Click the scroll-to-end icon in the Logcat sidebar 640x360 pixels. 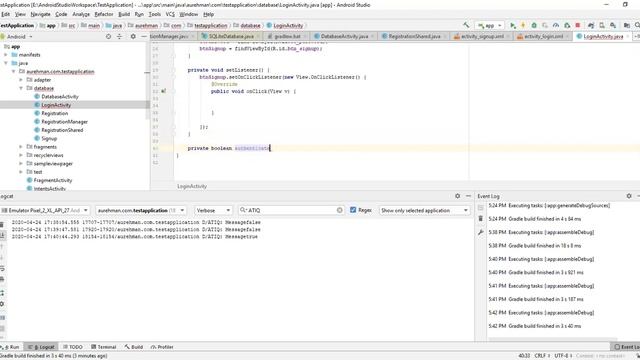click(2, 235)
